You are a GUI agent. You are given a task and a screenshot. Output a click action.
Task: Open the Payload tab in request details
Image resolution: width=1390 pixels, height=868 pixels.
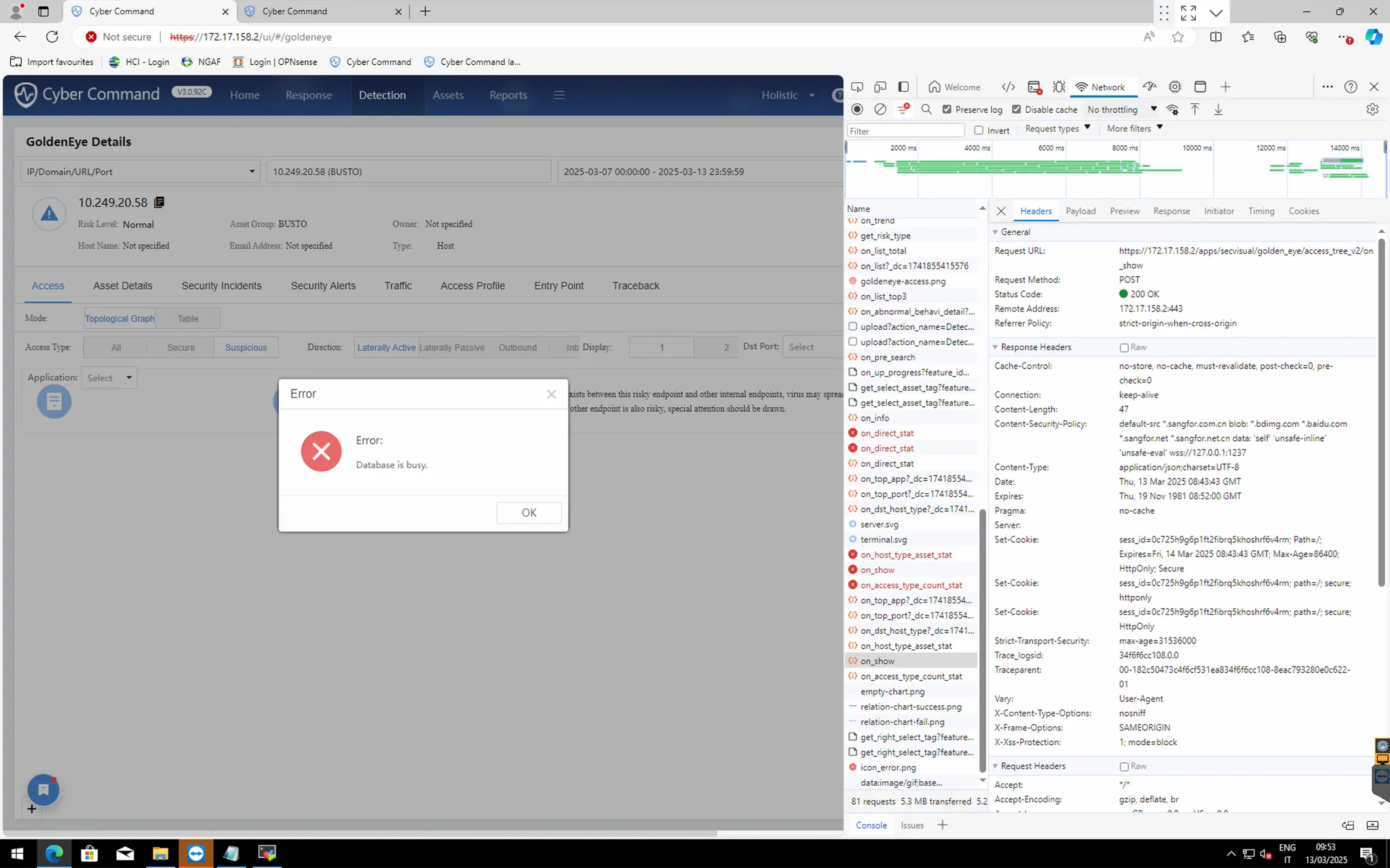1081,211
